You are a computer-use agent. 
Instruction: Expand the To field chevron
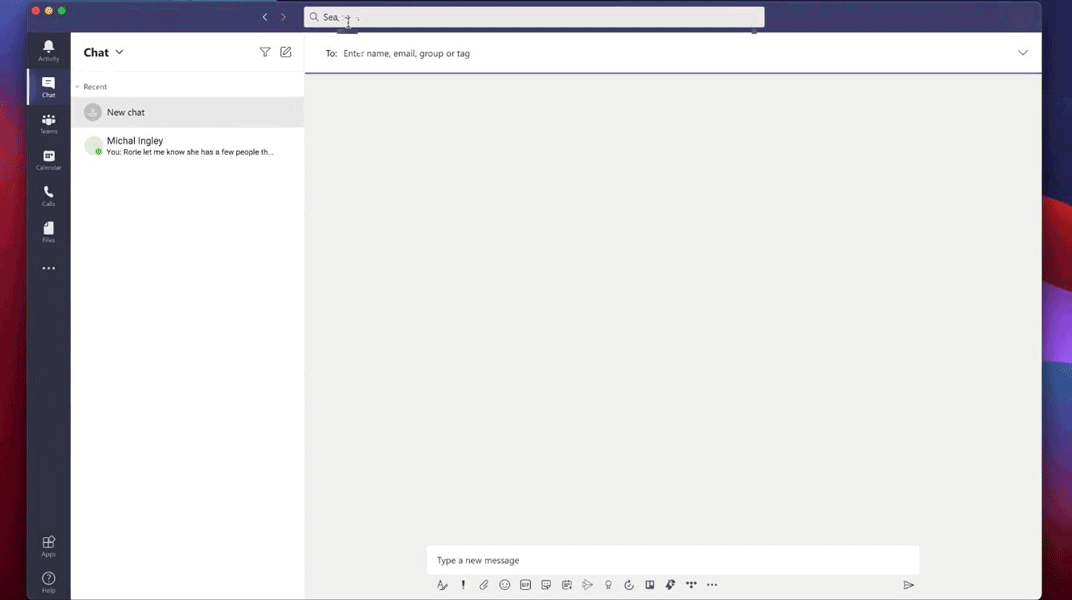[x=1023, y=53]
